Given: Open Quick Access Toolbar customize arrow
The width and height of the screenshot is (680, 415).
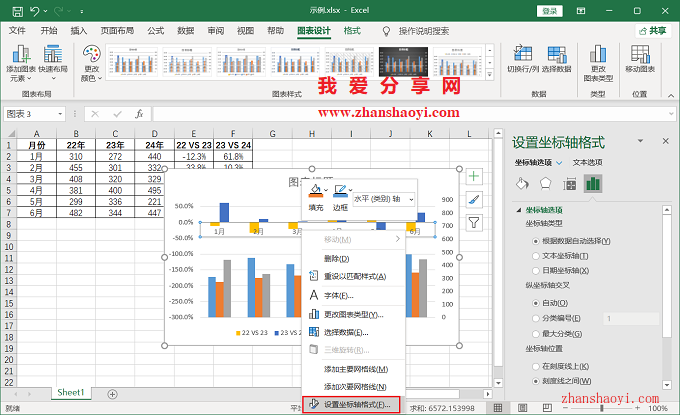Looking at the screenshot, I should point(82,12).
